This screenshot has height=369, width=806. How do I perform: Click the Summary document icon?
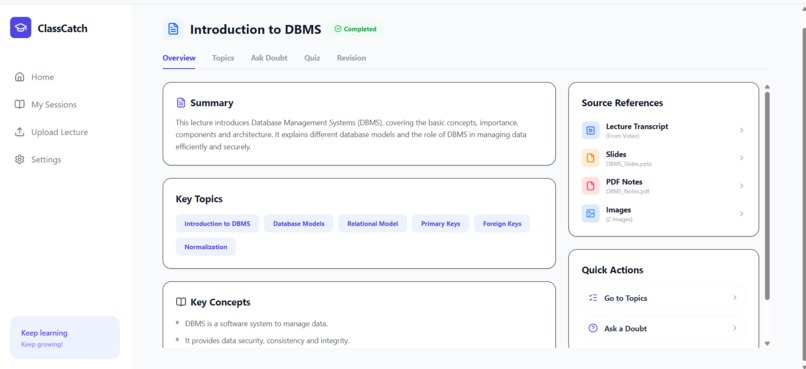click(x=180, y=103)
